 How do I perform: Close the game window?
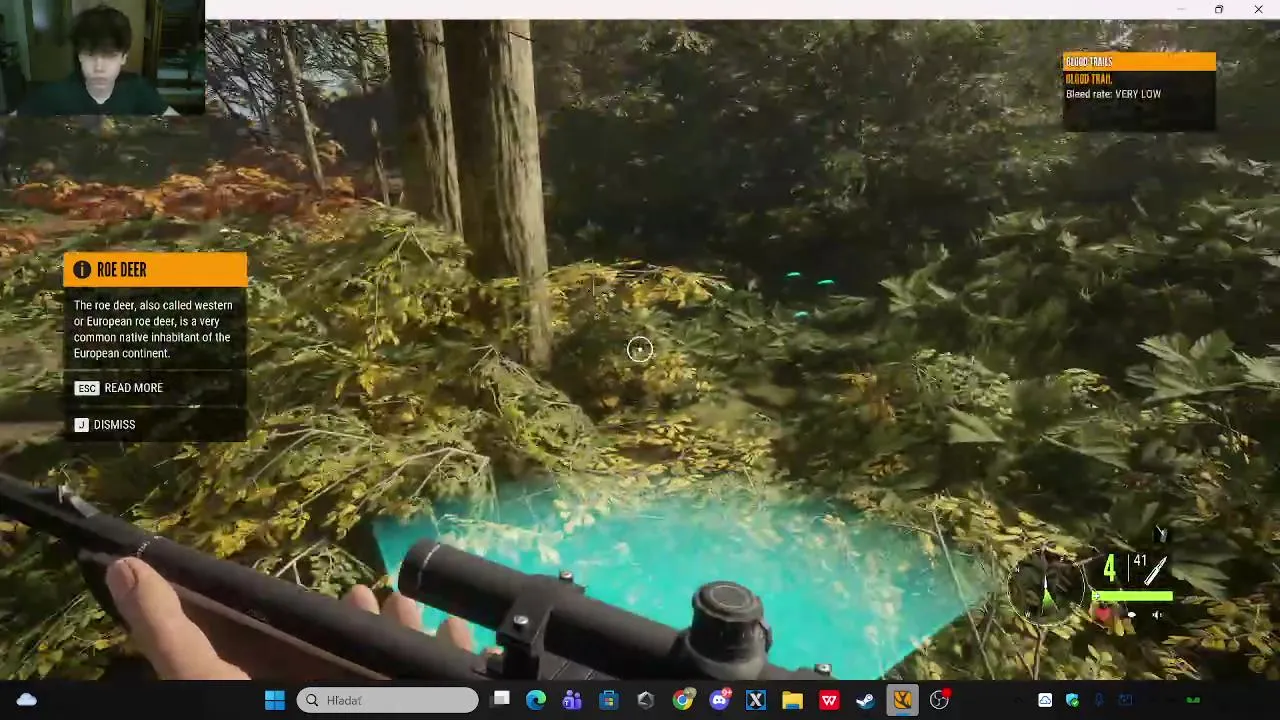[x=1258, y=9]
